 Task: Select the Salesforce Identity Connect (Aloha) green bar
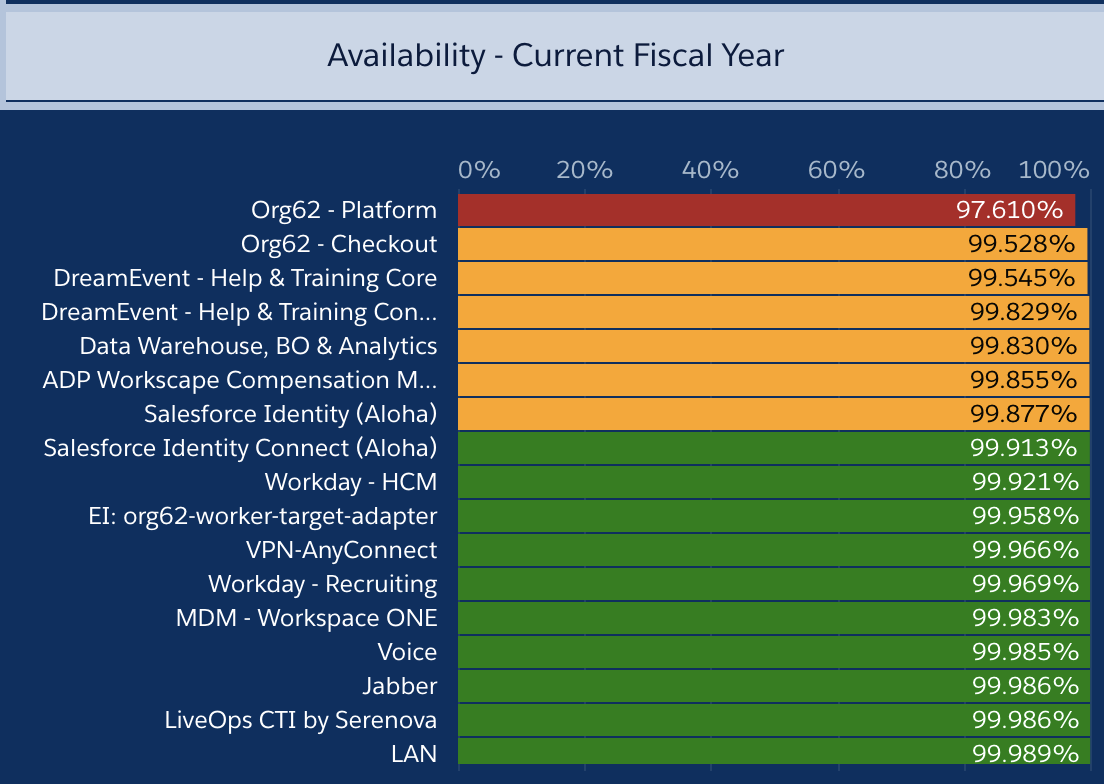point(774,448)
